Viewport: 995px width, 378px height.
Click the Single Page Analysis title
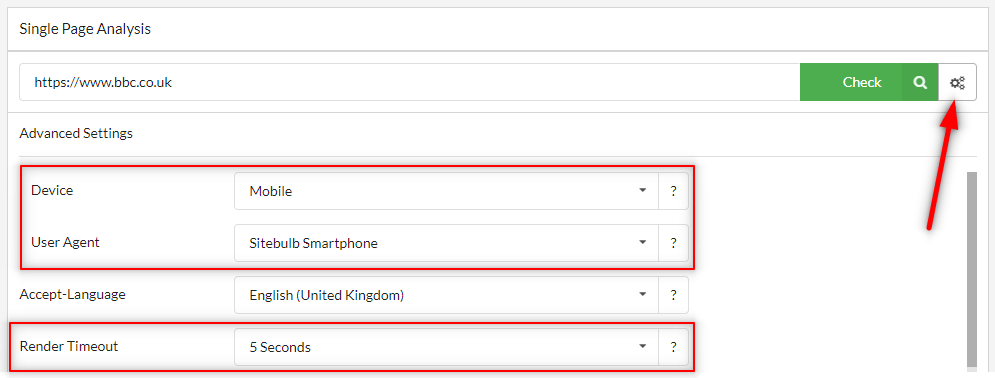[85, 29]
